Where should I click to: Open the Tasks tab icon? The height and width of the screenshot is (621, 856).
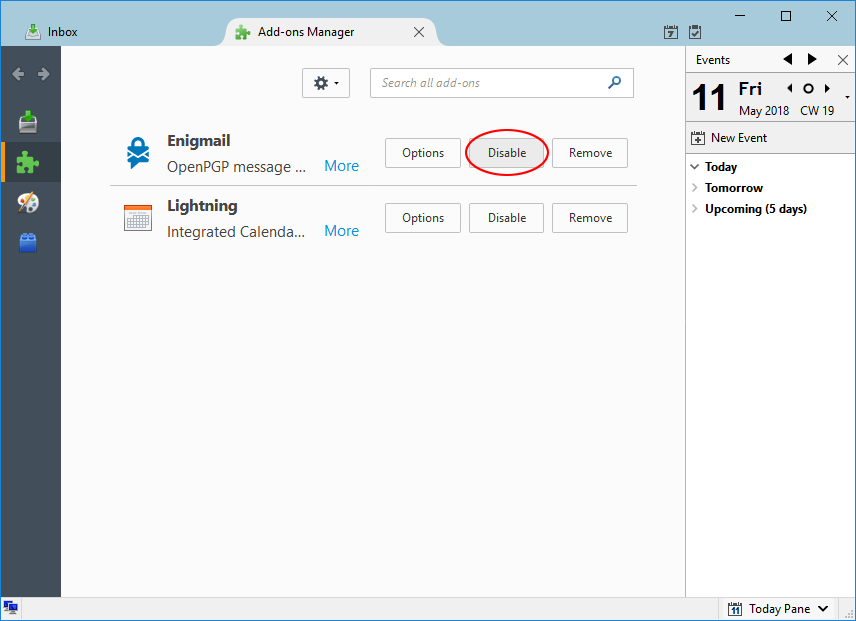click(695, 32)
